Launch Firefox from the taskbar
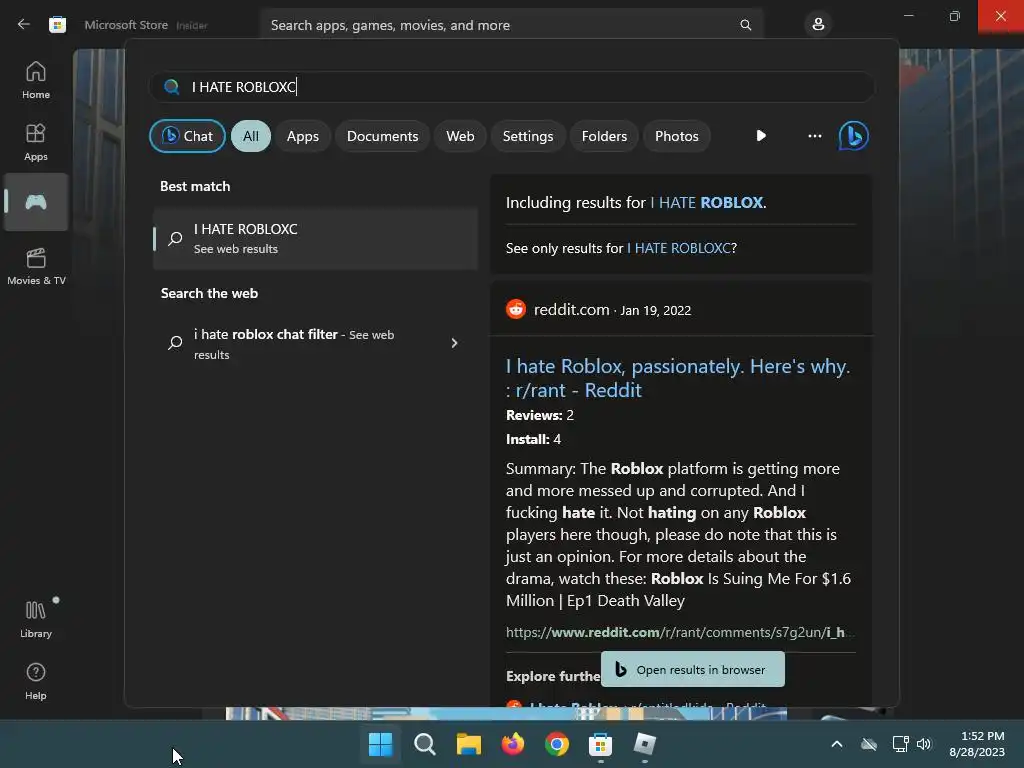Image resolution: width=1024 pixels, height=768 pixels. tap(513, 744)
